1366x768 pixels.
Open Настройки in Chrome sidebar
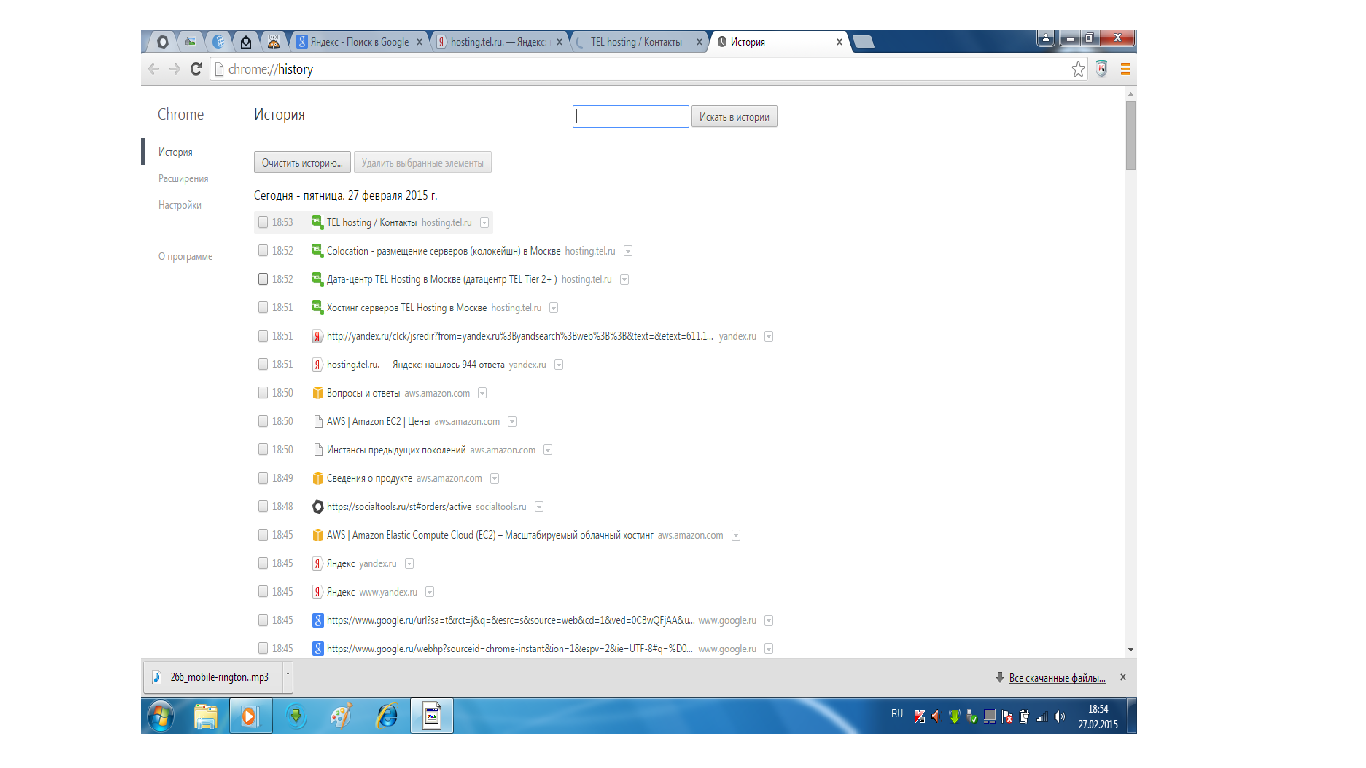[x=180, y=205]
